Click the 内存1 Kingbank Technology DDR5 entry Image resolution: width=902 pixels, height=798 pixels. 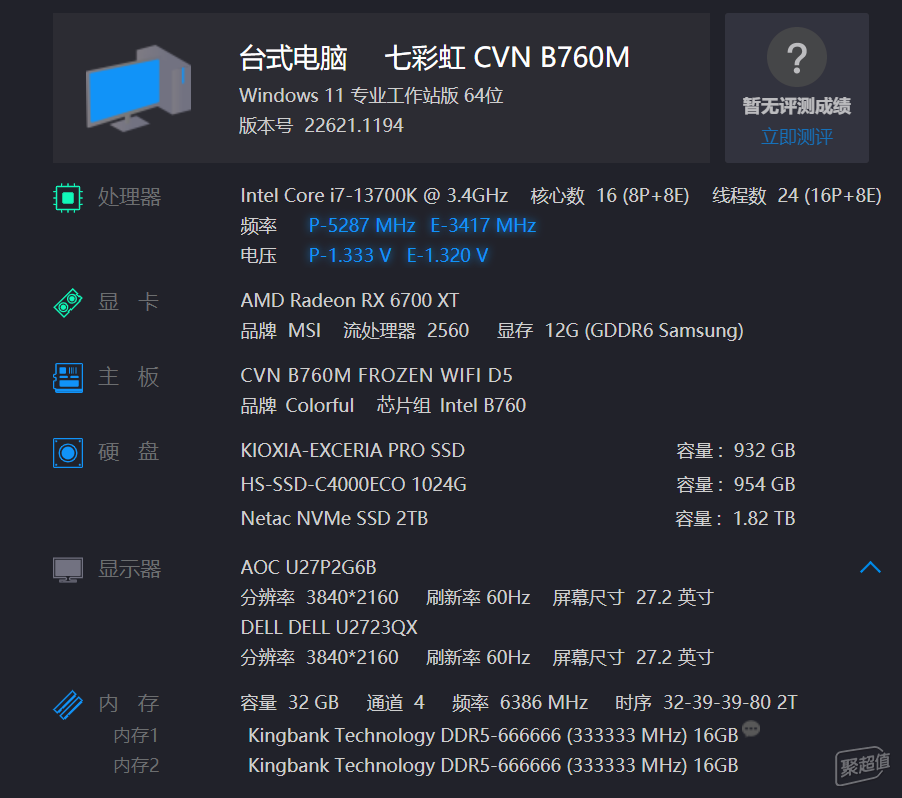pyautogui.click(x=493, y=736)
